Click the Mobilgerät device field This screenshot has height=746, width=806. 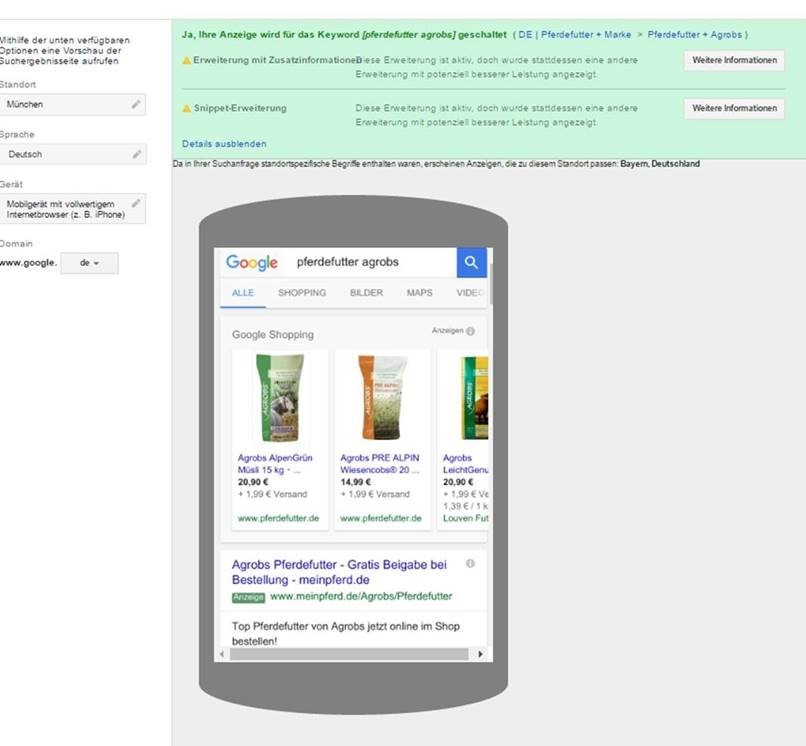[72, 209]
